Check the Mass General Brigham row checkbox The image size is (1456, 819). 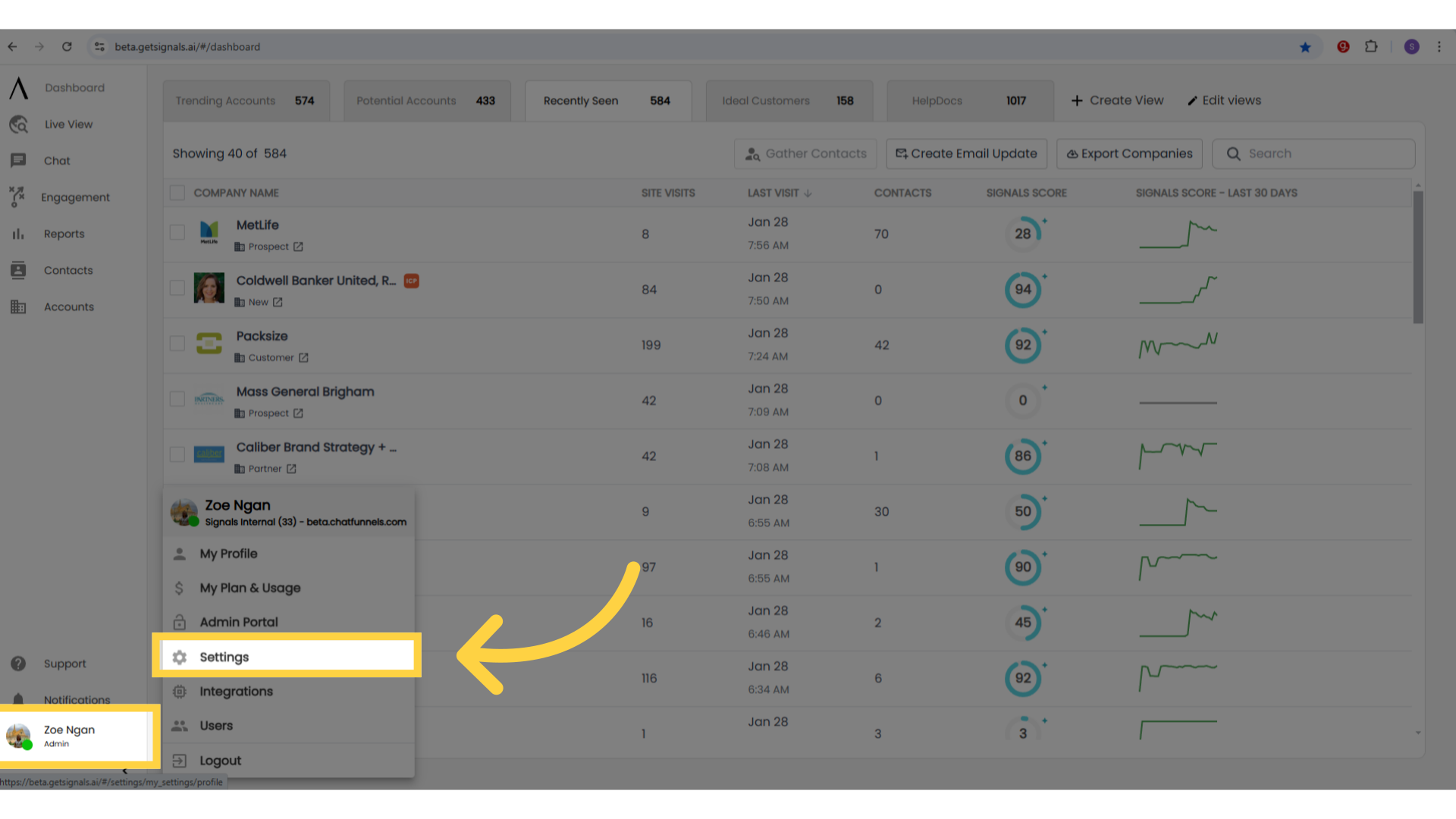point(177,399)
